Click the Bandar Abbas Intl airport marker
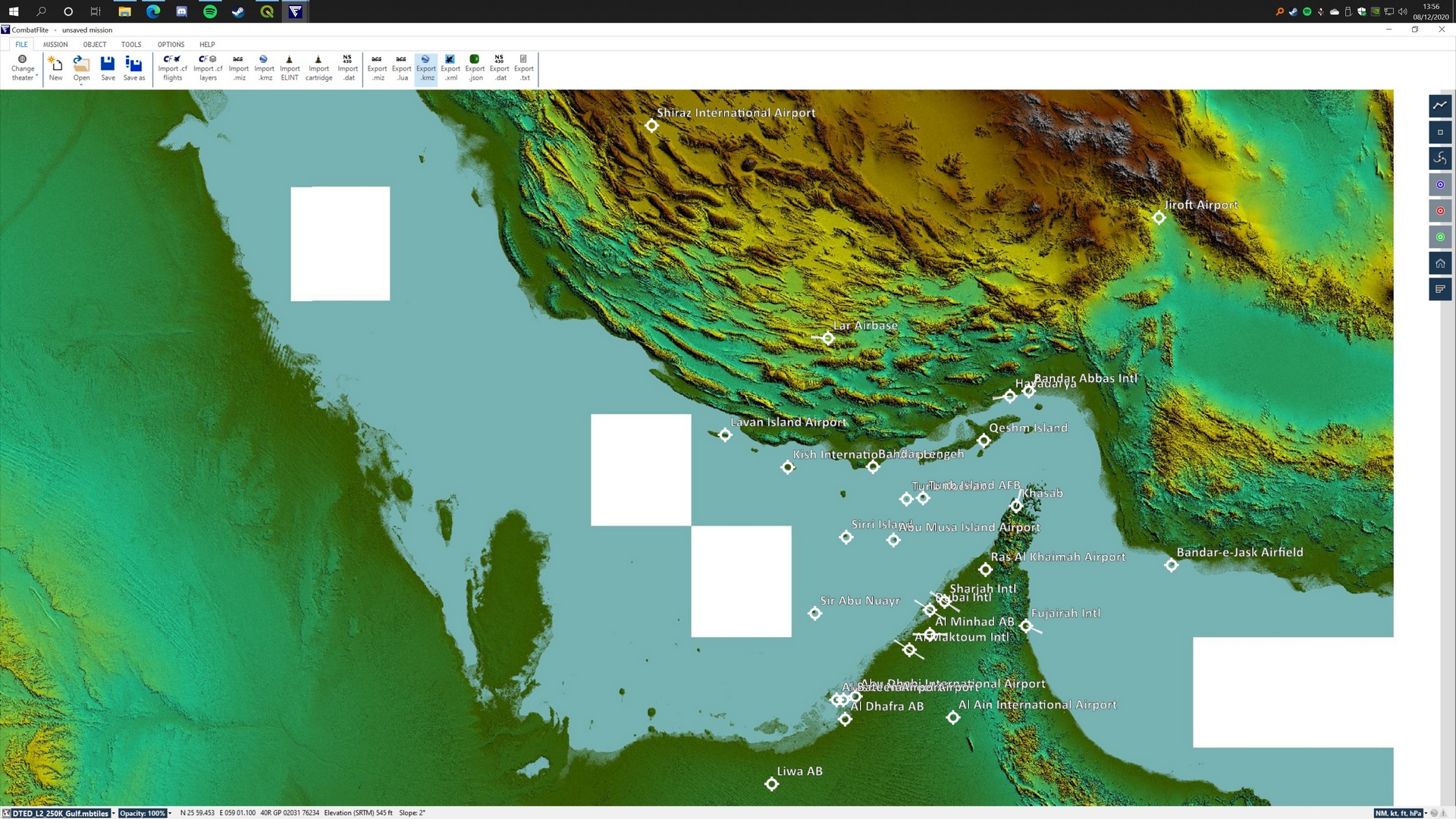 1029,391
